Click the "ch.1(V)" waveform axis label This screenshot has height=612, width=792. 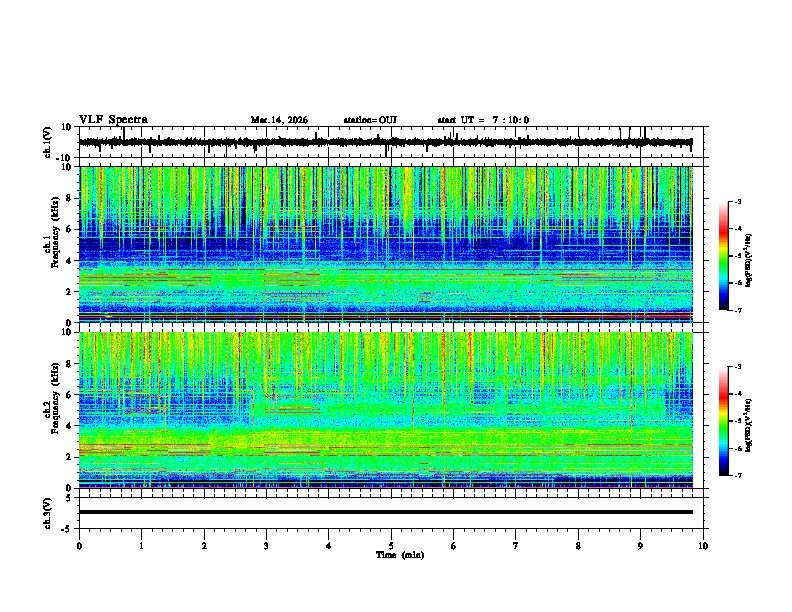(x=48, y=142)
